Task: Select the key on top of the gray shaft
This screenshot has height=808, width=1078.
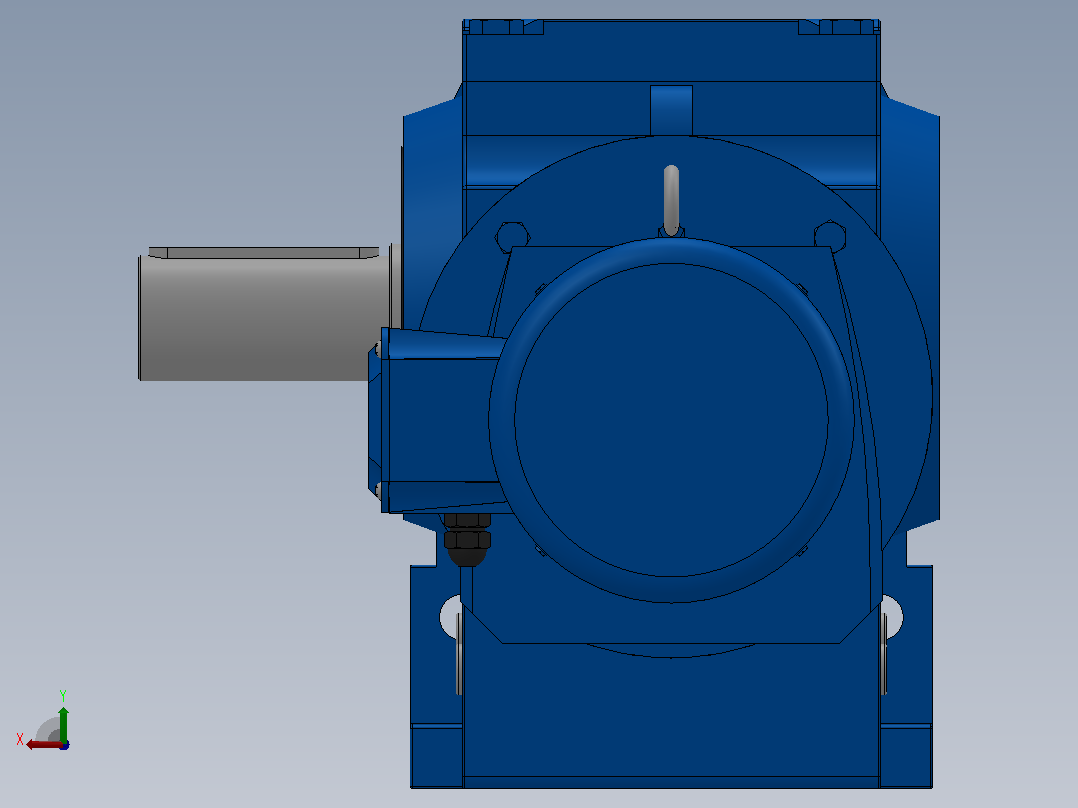Action: pyautogui.click(x=264, y=252)
